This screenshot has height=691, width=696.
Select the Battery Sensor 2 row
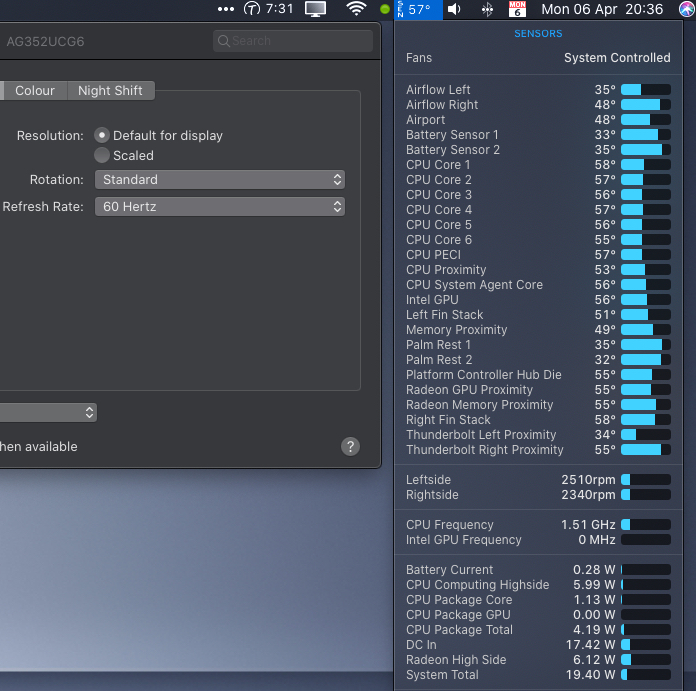point(538,150)
